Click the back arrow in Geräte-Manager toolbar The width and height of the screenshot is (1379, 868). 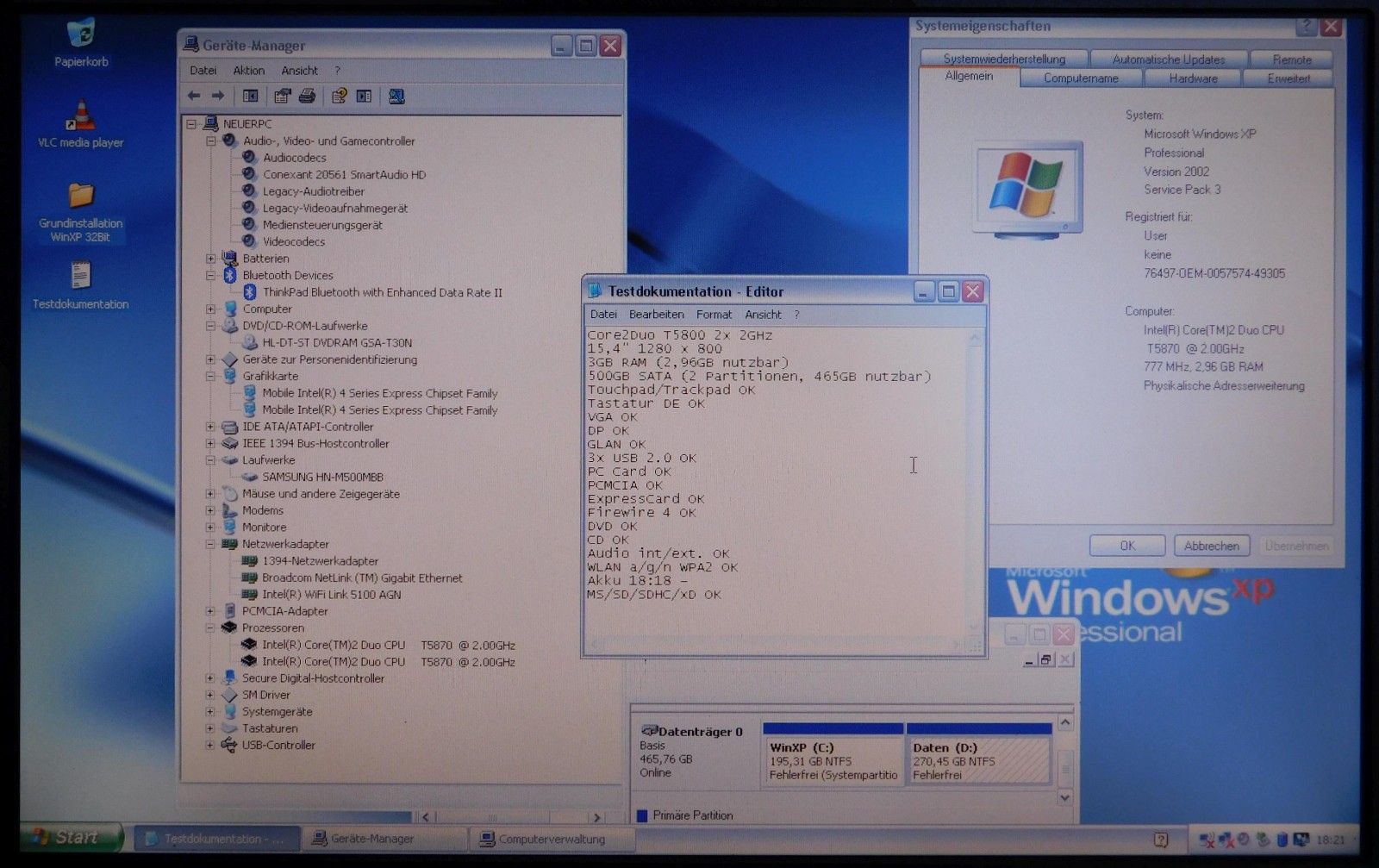pyautogui.click(x=194, y=97)
